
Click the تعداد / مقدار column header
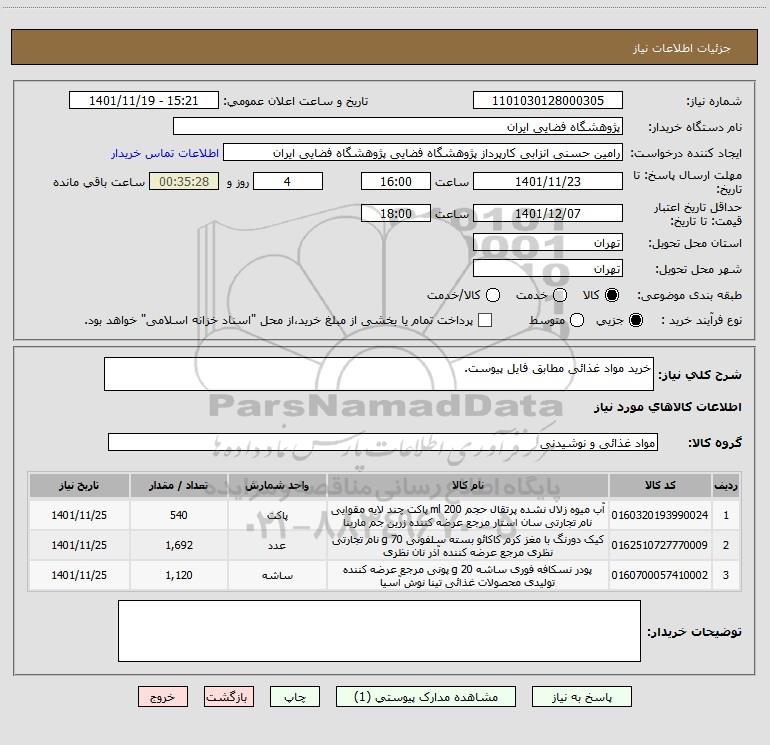coord(179,485)
